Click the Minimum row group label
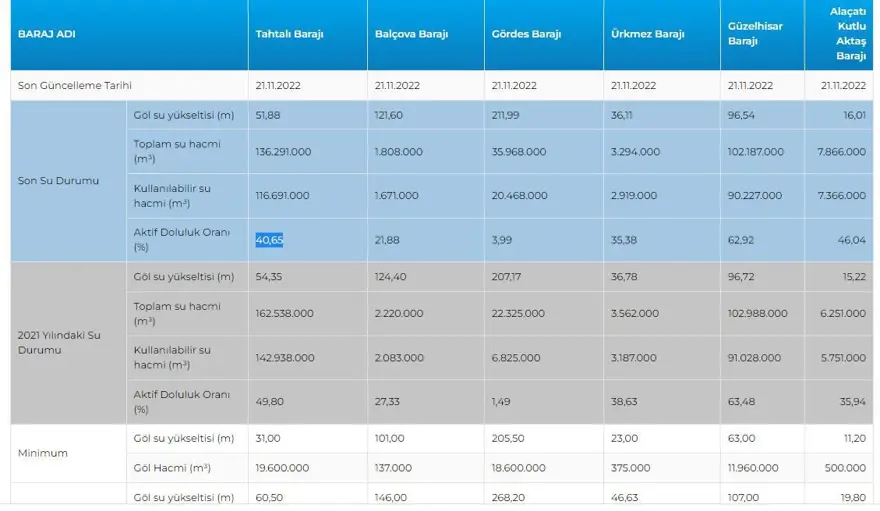 coord(43,453)
